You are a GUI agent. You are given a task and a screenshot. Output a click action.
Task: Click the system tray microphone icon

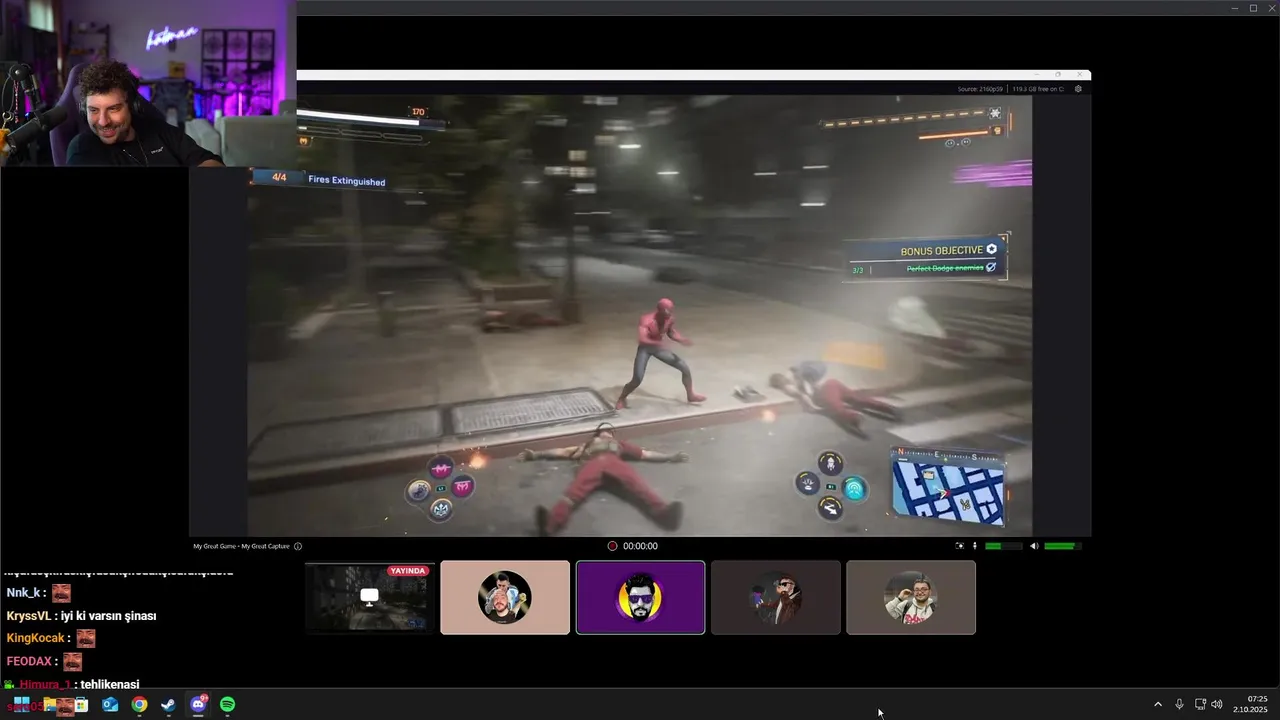point(1180,705)
